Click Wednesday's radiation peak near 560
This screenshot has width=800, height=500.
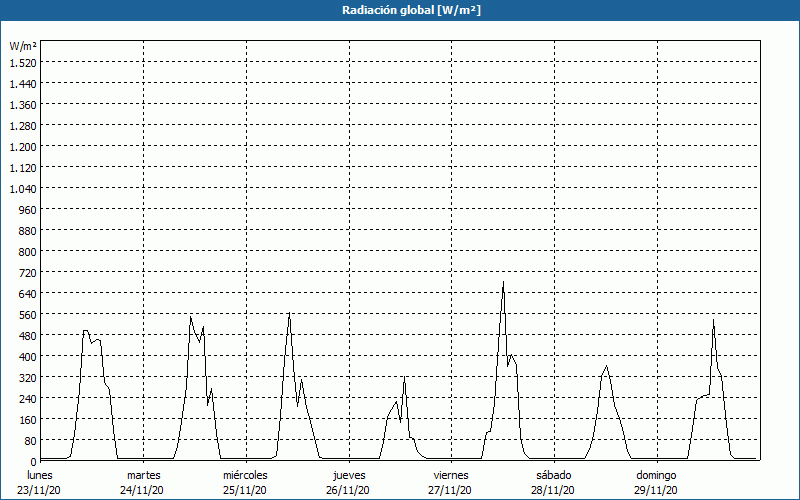pyautogui.click(x=289, y=313)
